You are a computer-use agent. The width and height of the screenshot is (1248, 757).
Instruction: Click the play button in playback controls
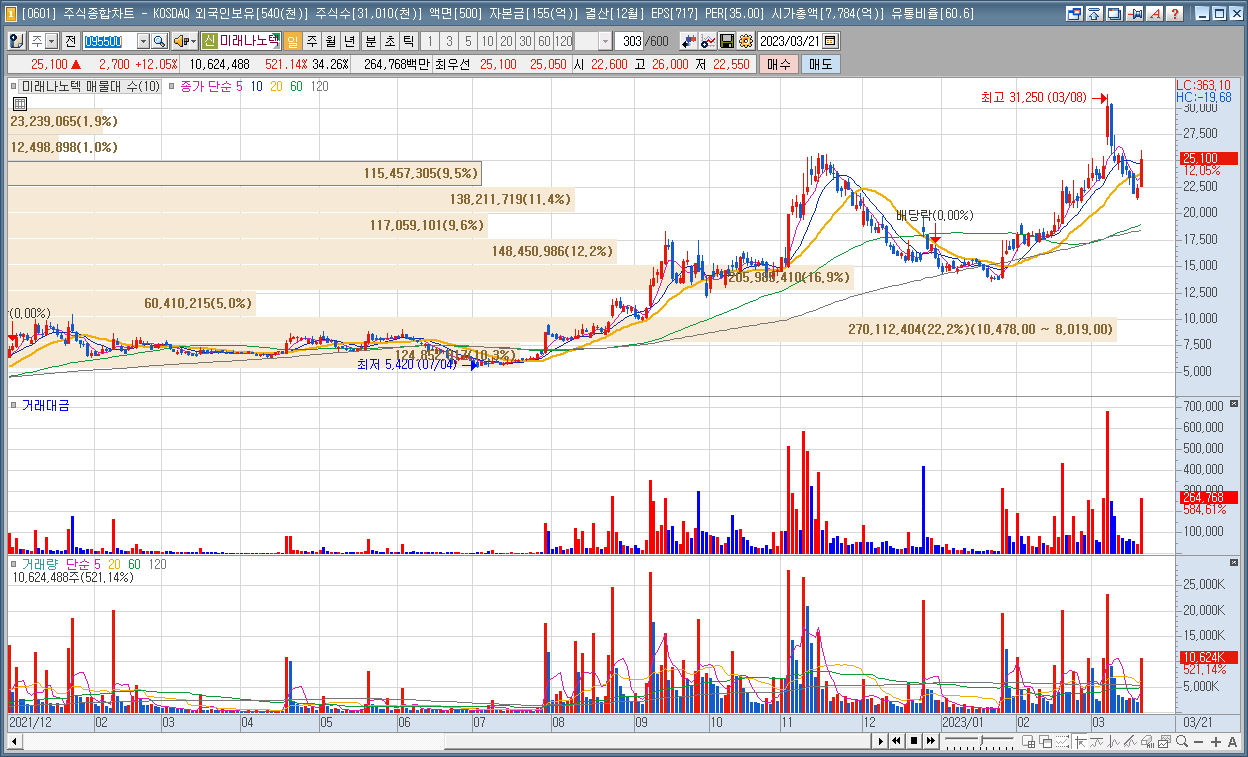click(881, 741)
